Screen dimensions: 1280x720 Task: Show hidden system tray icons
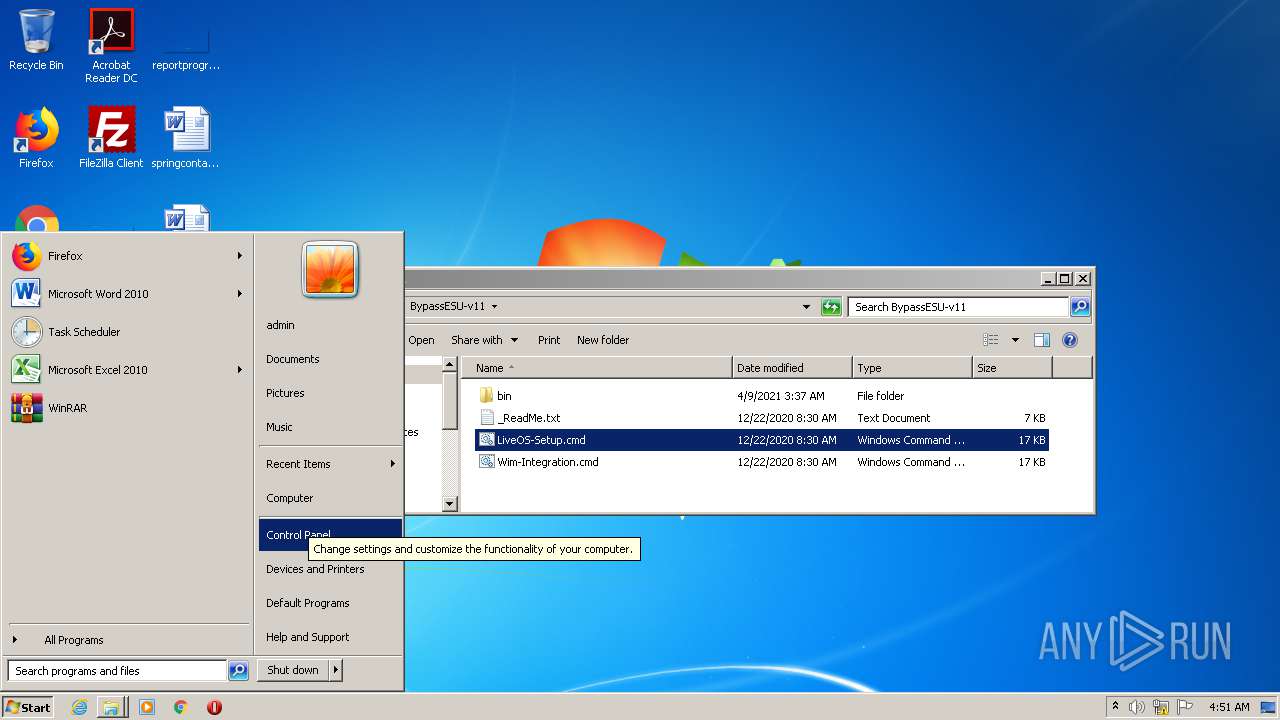point(1116,707)
